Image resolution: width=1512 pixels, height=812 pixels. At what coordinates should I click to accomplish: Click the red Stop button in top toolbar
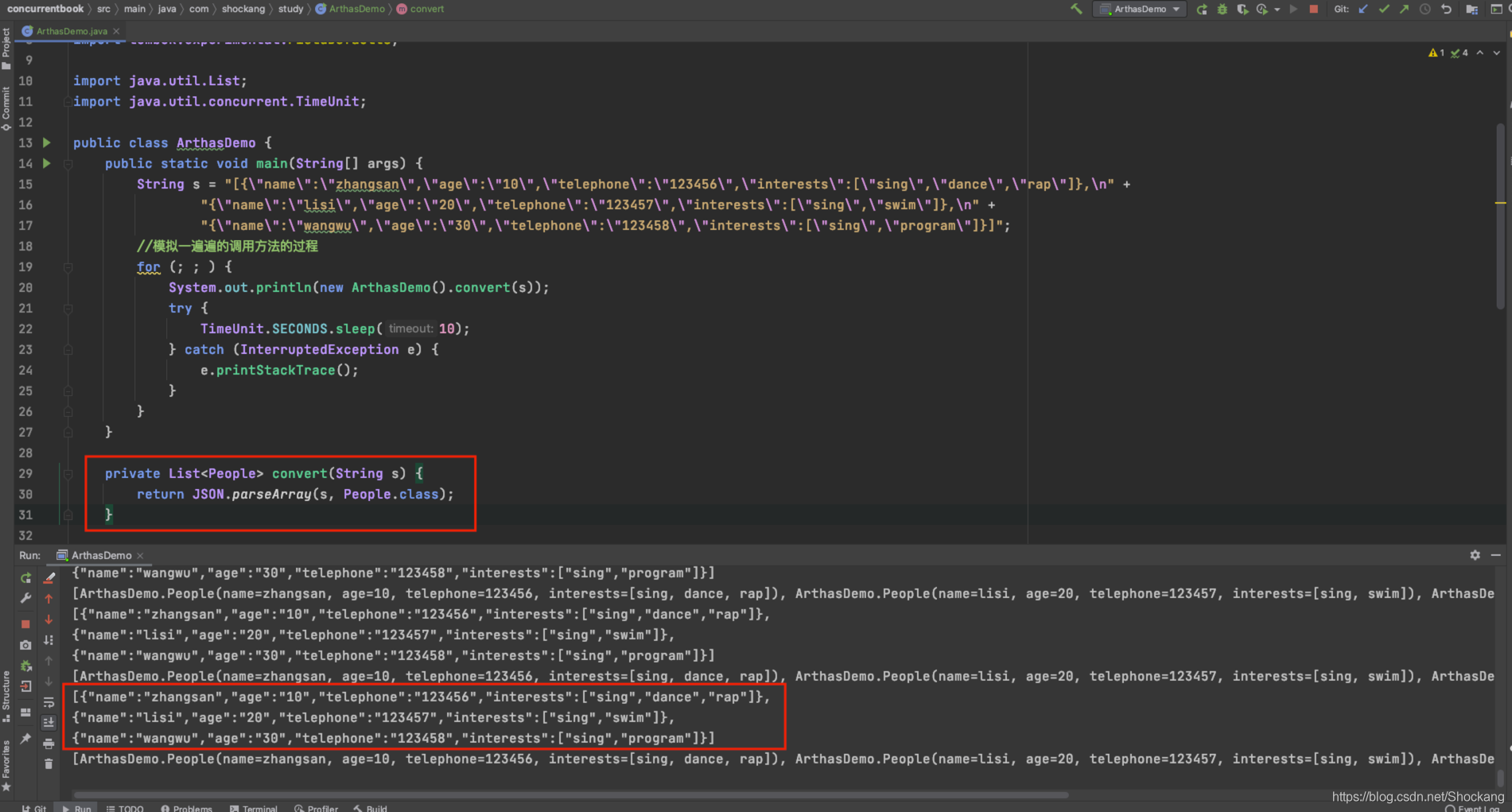1313,9
